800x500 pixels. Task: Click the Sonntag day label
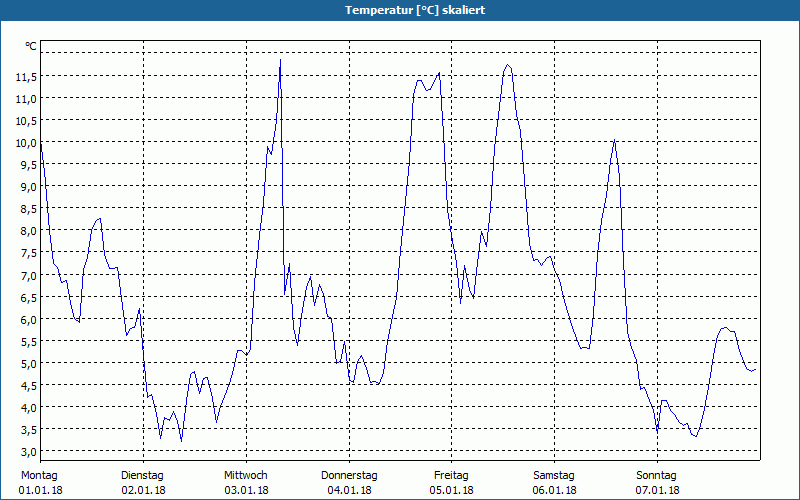coord(656,476)
